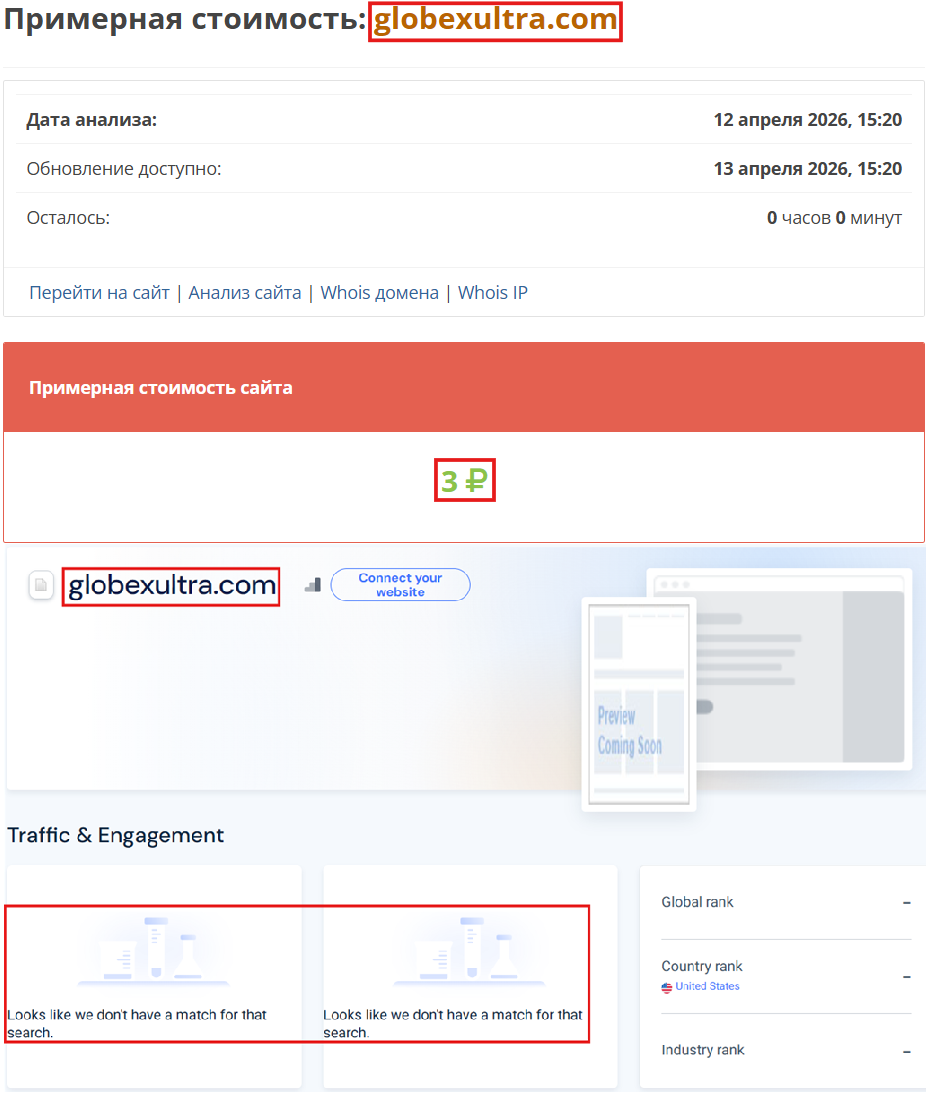Open the Whois IP link
The height and width of the screenshot is (1095, 926).
click(x=492, y=292)
